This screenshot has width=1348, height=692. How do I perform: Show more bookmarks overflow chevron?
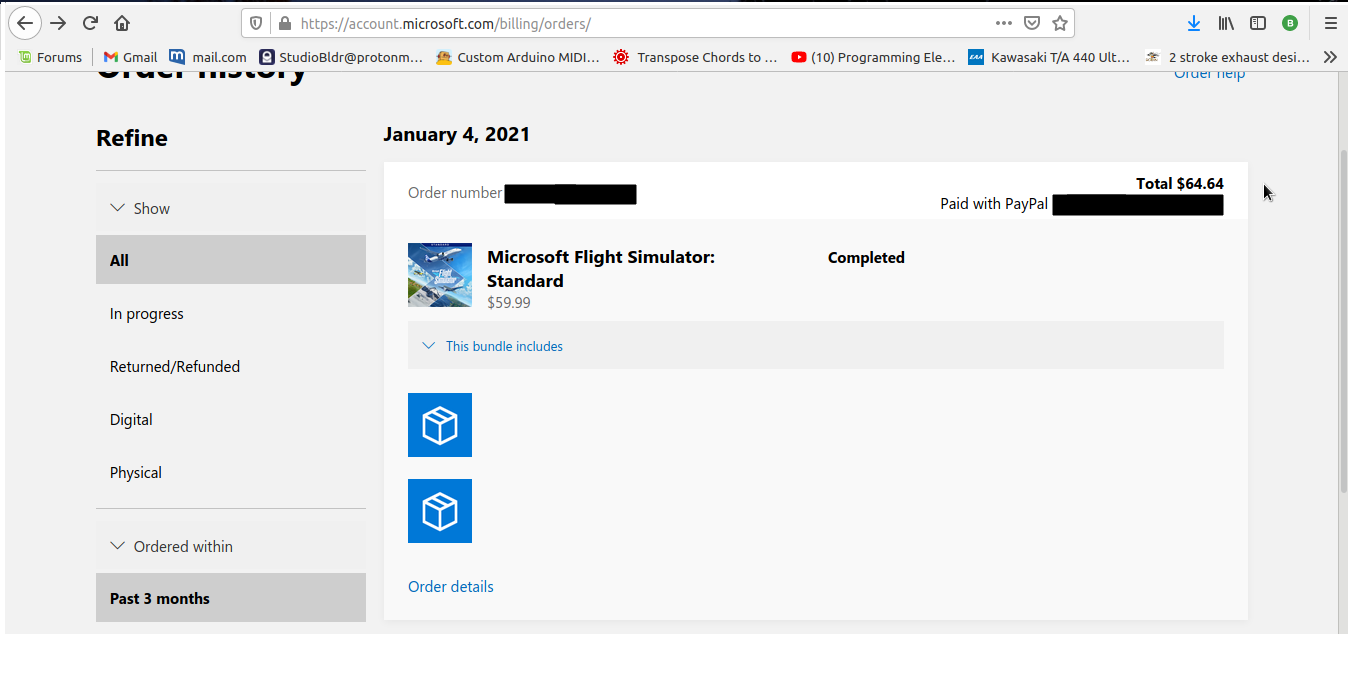[1330, 57]
